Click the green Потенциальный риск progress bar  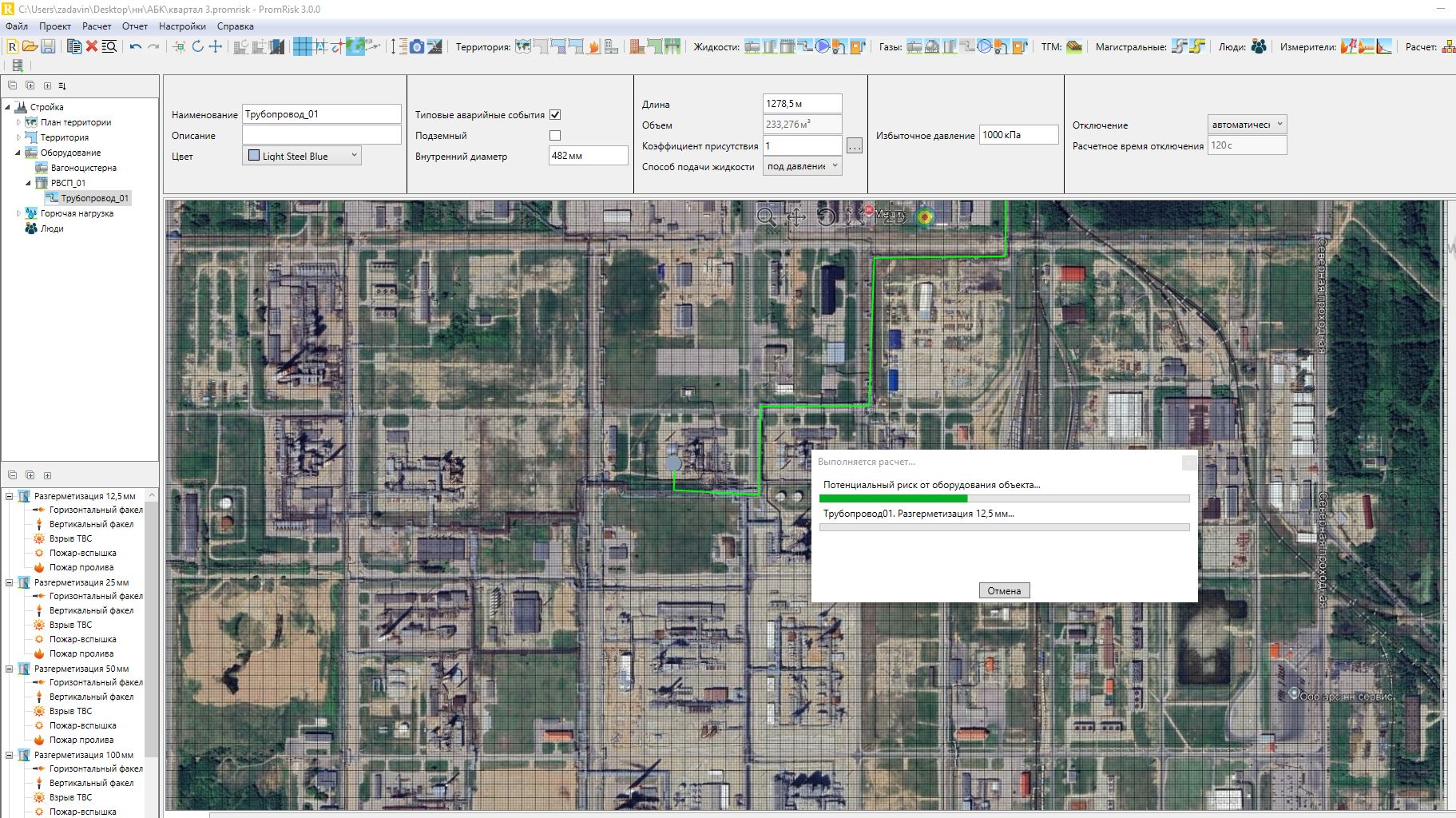[1004, 498]
